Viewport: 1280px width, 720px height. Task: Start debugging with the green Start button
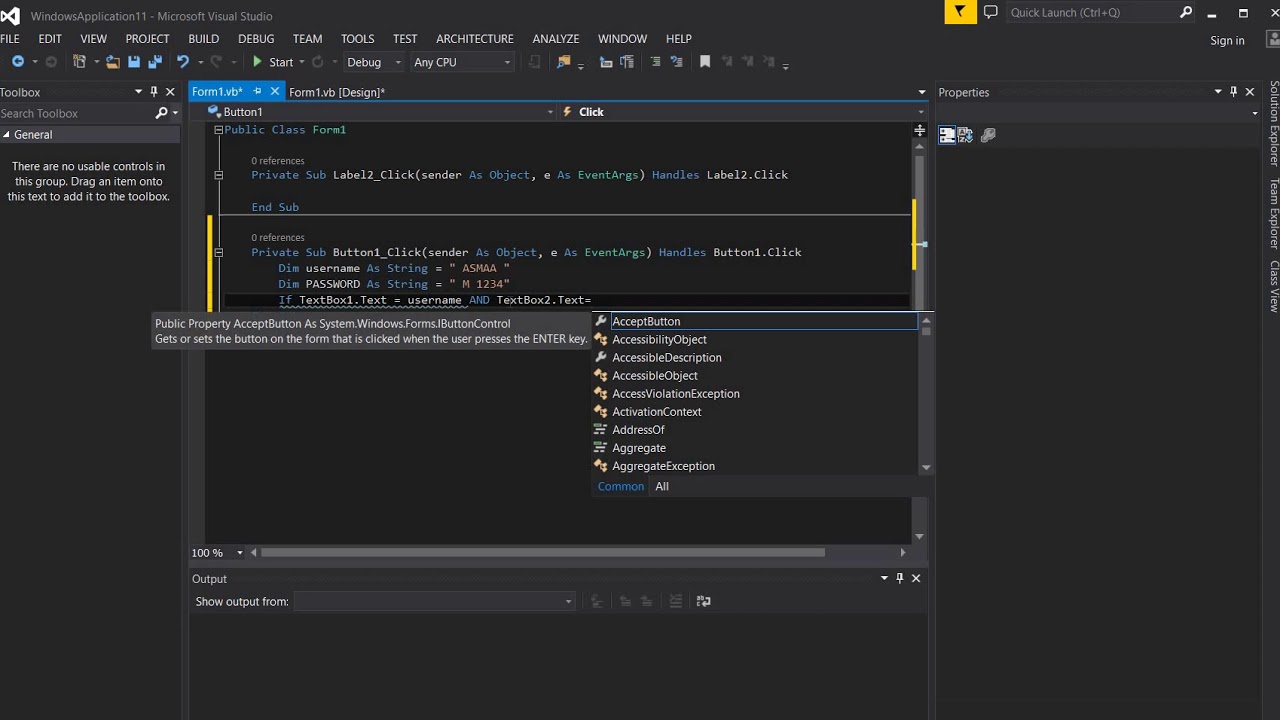pyautogui.click(x=272, y=62)
